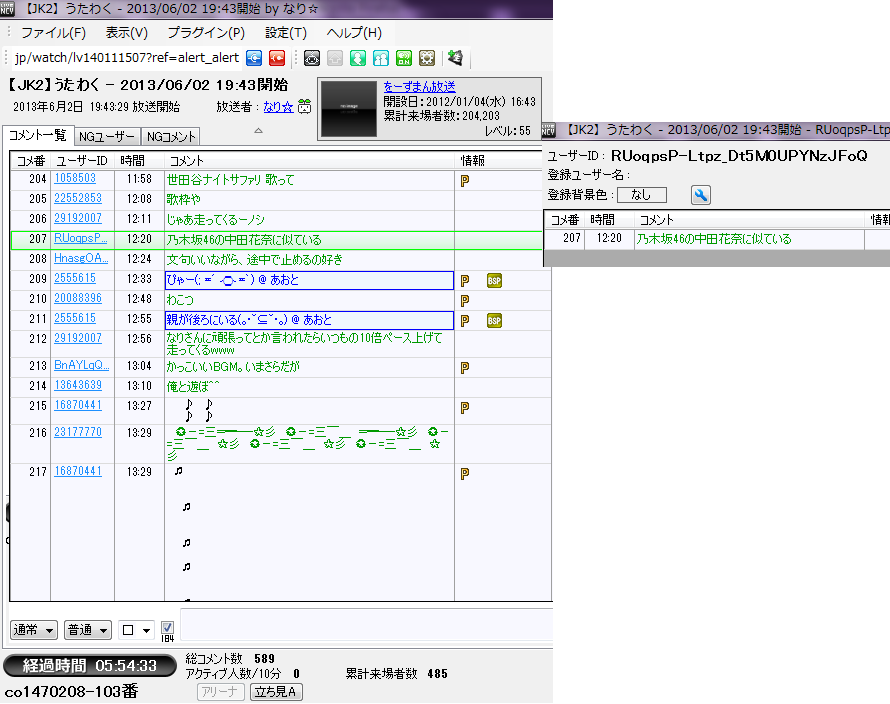890x704 pixels.
Task: Click the broadcaster face icon next to なり☆
Action: click(304, 106)
